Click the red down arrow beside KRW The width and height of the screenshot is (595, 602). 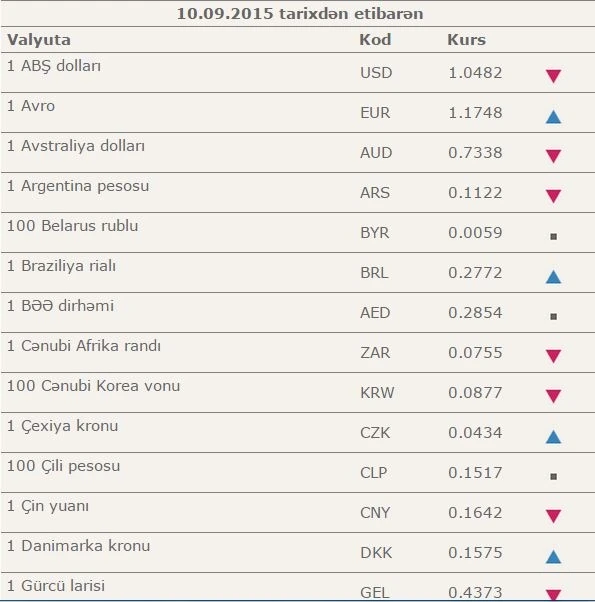[x=553, y=396]
